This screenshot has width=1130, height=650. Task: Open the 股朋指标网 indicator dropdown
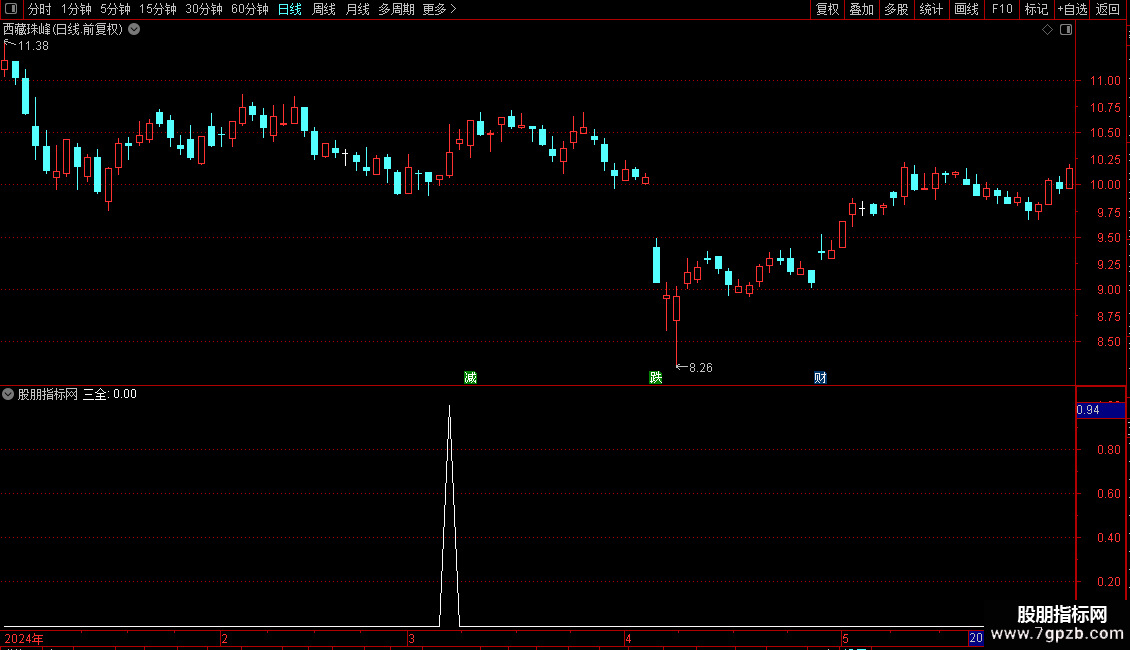point(8,394)
